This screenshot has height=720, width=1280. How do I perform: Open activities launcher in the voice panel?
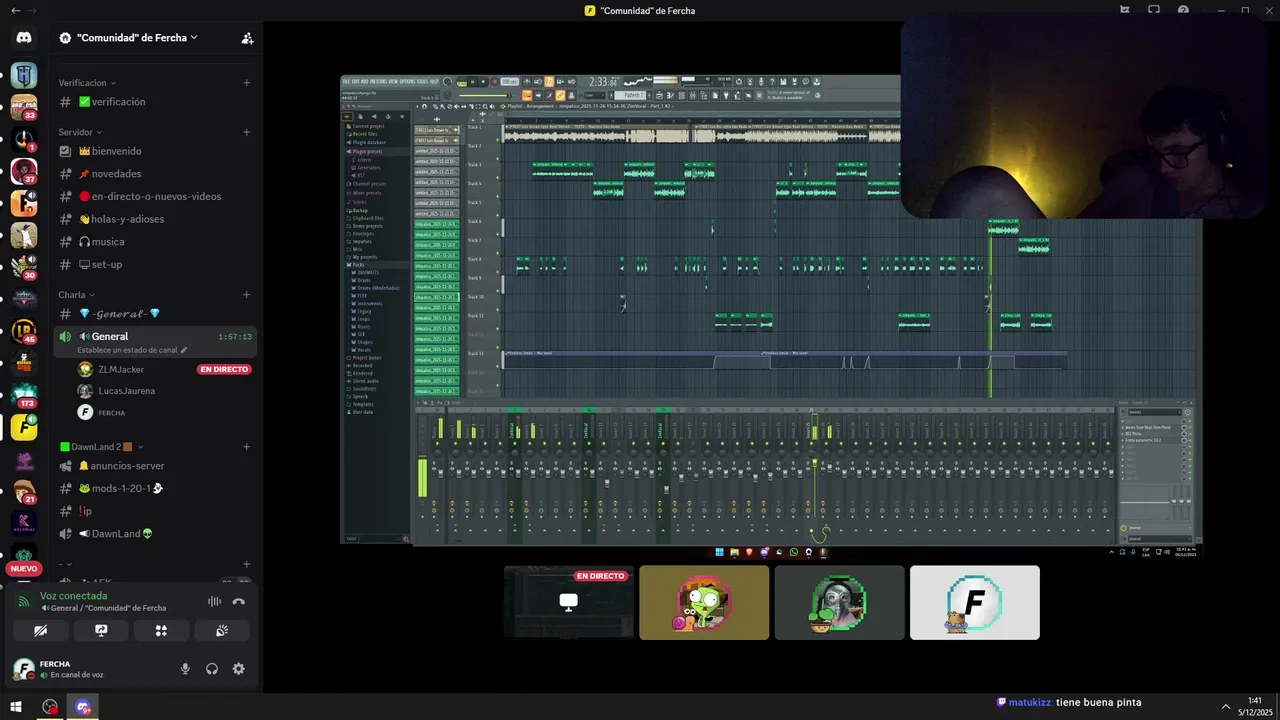tap(161, 630)
